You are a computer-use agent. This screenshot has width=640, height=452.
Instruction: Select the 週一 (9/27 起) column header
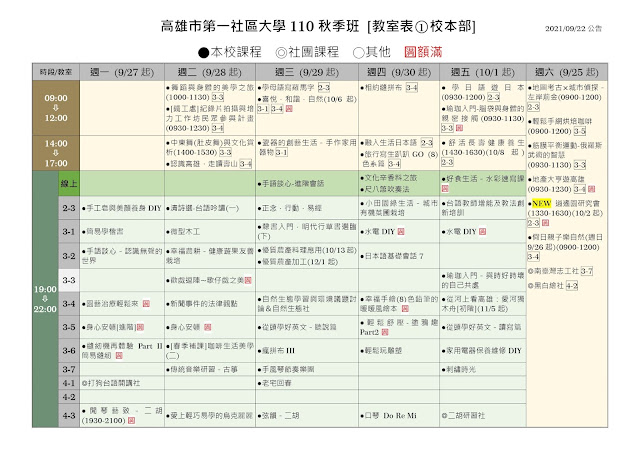pyautogui.click(x=122, y=72)
